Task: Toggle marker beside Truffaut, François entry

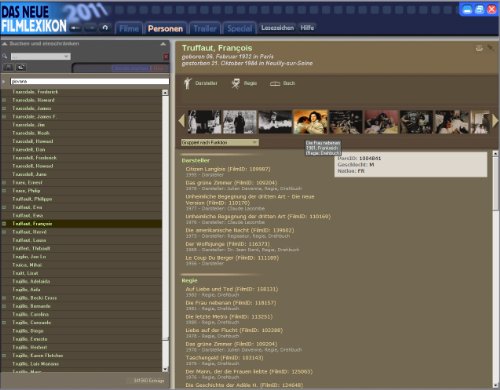Action: [x=4, y=224]
